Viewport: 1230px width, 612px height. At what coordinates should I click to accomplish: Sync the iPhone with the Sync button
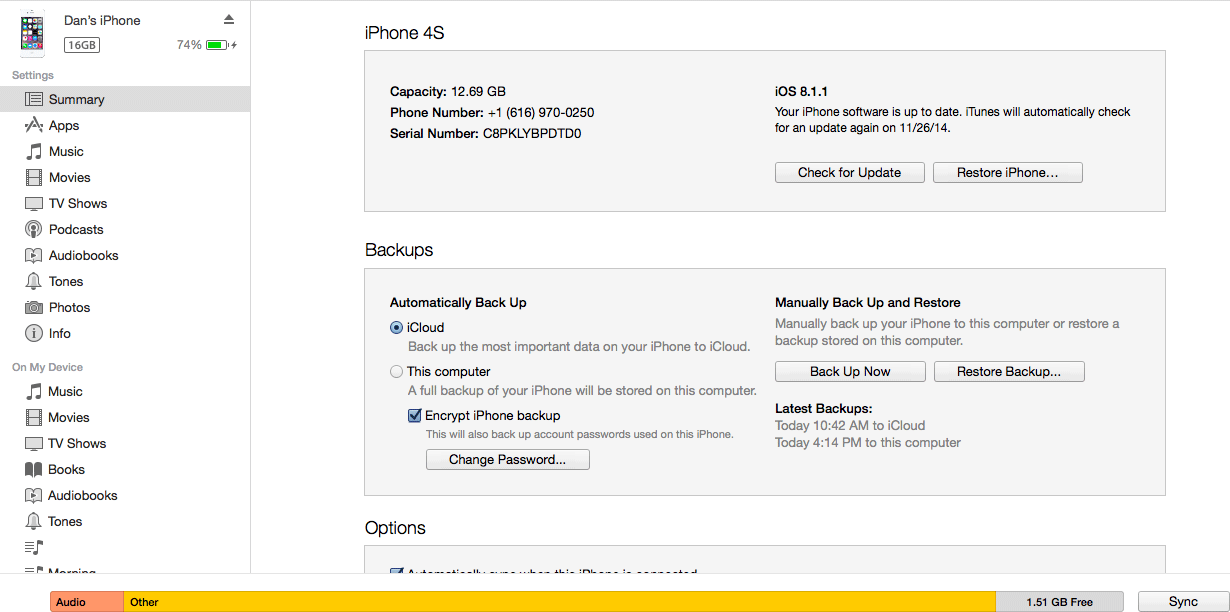tap(1183, 602)
